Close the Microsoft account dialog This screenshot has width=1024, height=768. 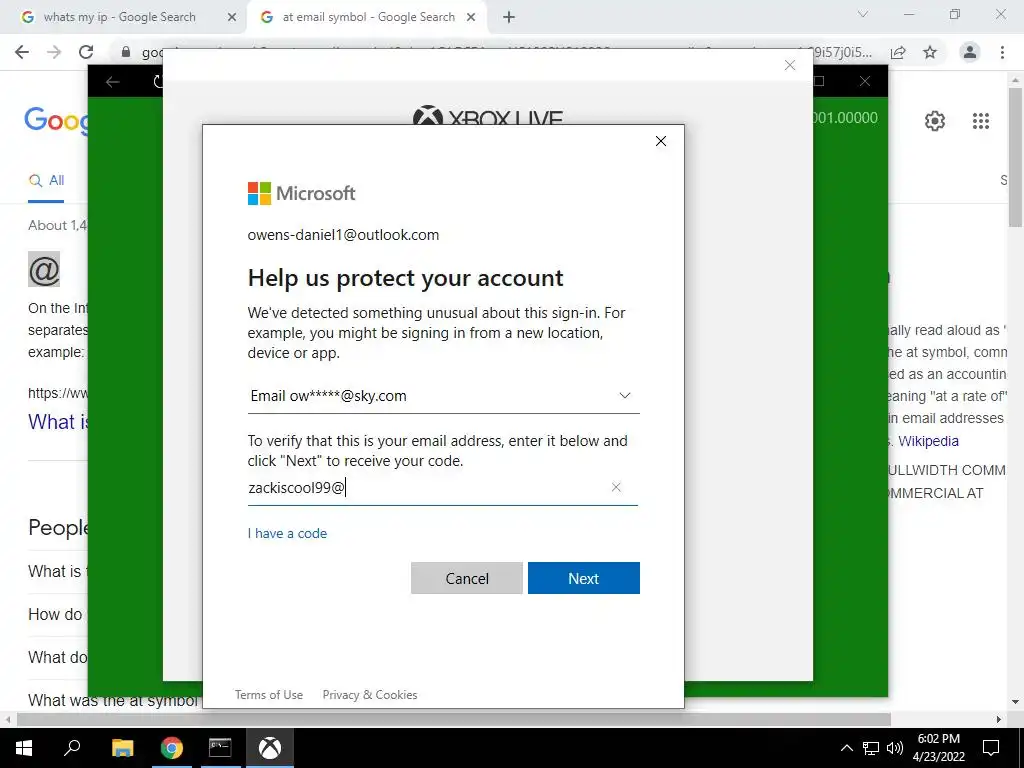click(x=661, y=141)
